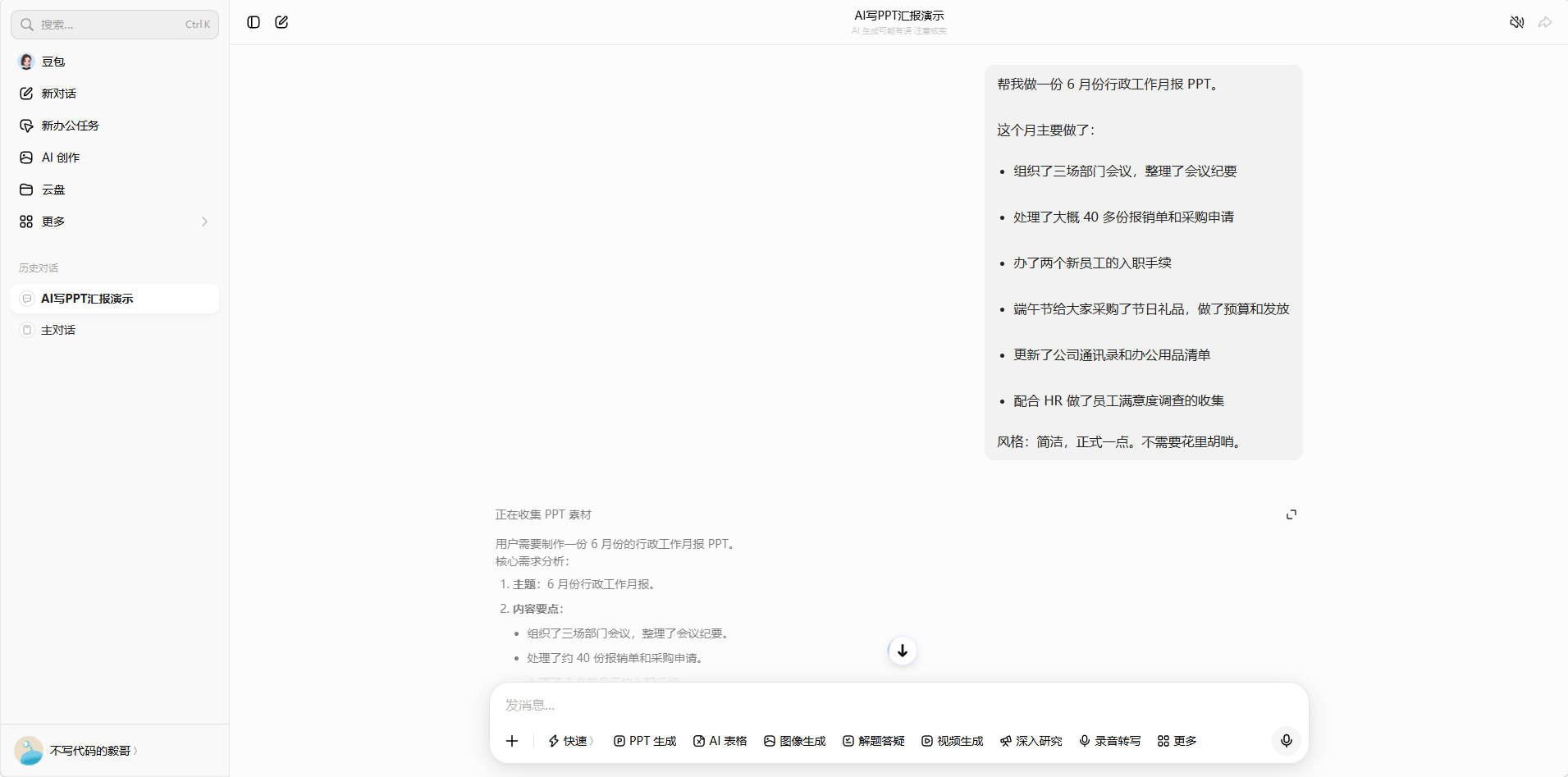Collapse the sidebar with the panel toggle icon
Image resolution: width=1568 pixels, height=777 pixels.
tap(254, 22)
